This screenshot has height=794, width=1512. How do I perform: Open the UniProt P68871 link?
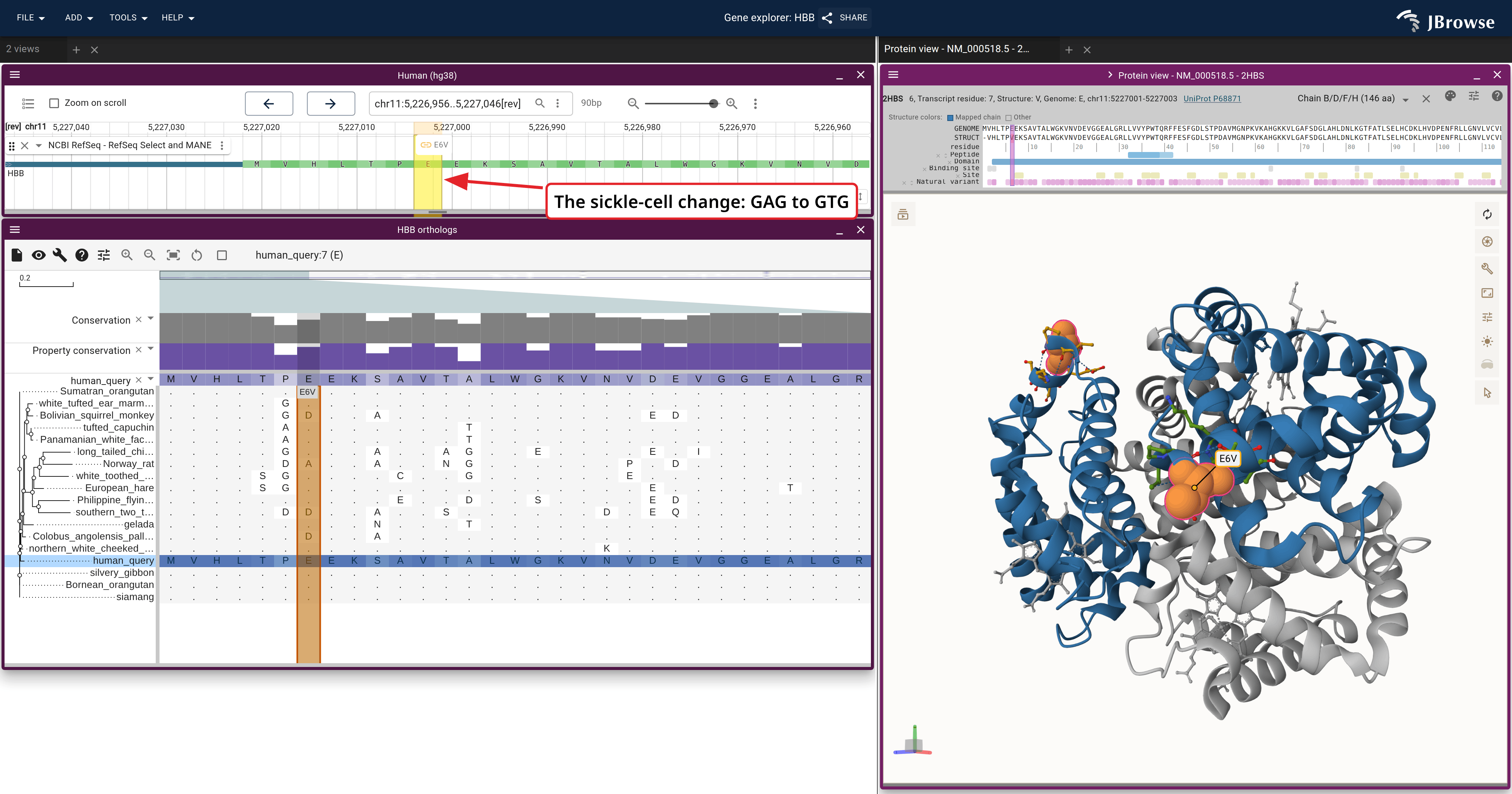[x=1211, y=99]
